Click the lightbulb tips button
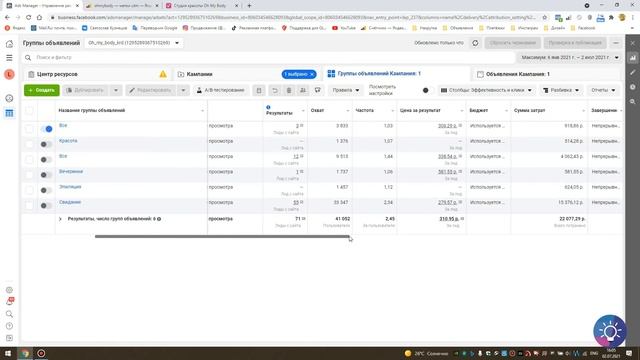The image size is (640, 360). click(610, 331)
